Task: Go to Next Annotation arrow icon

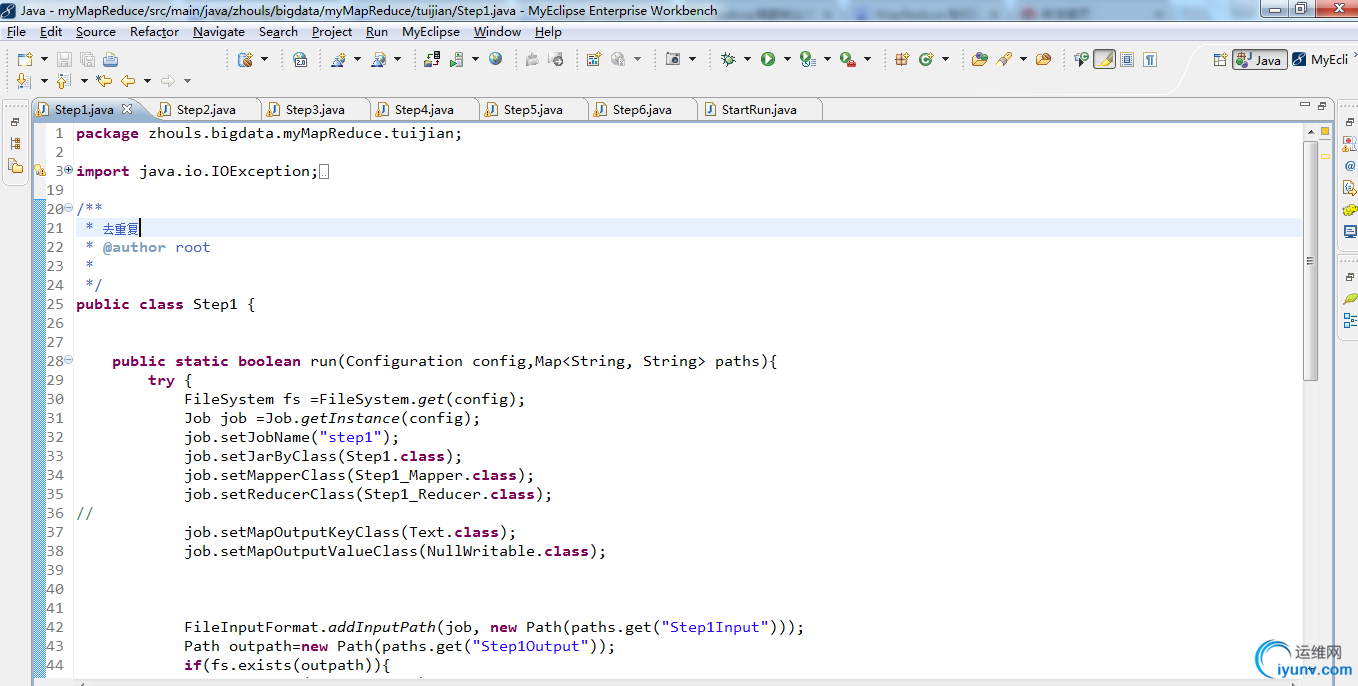Action: point(24,81)
